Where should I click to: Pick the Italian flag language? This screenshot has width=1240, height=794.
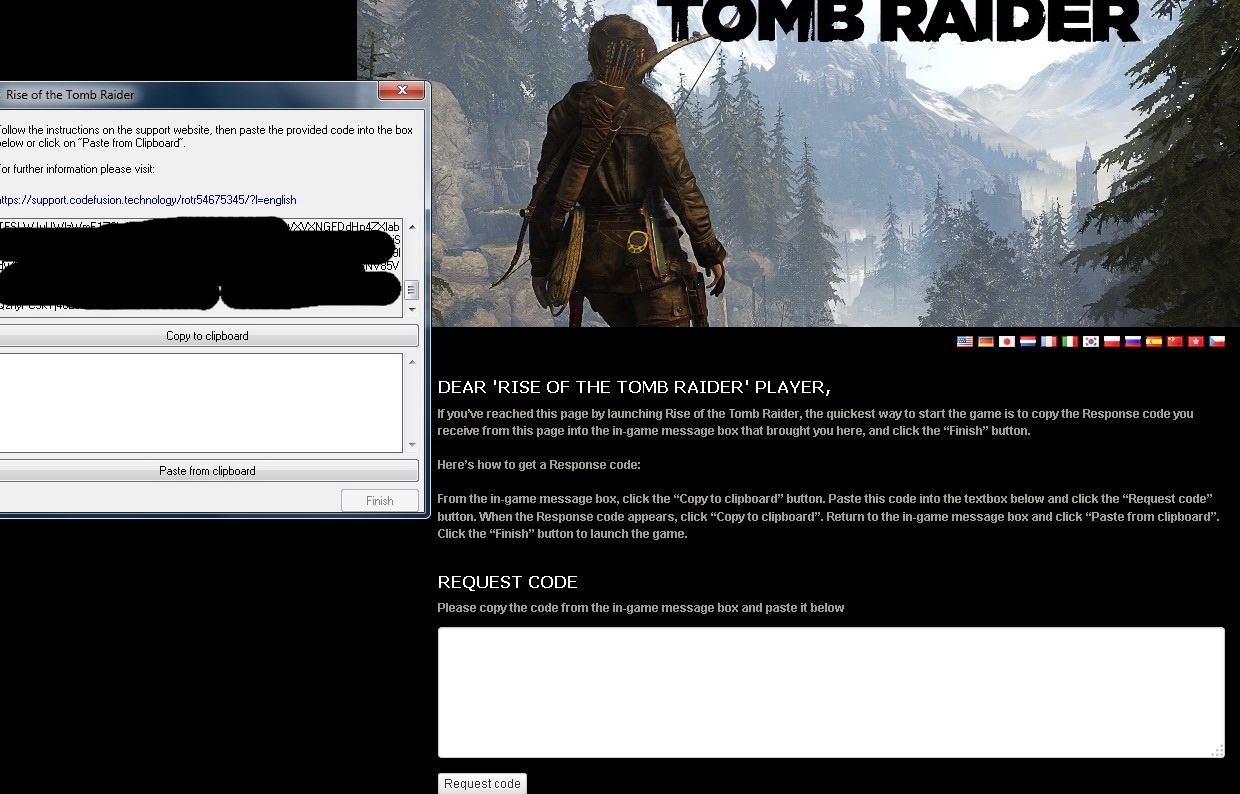click(1070, 342)
